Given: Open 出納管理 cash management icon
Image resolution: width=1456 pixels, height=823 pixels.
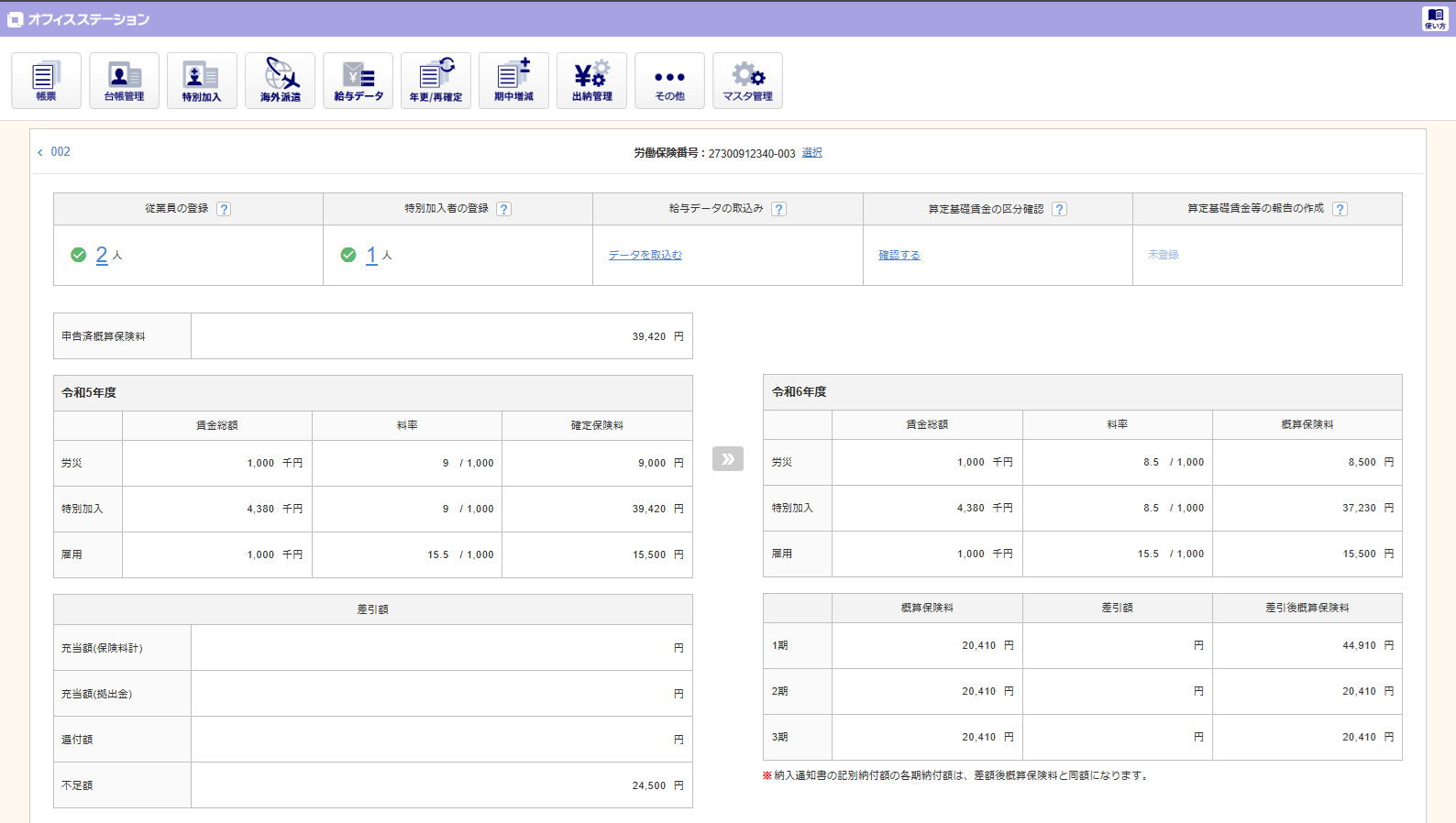Looking at the screenshot, I should point(591,81).
